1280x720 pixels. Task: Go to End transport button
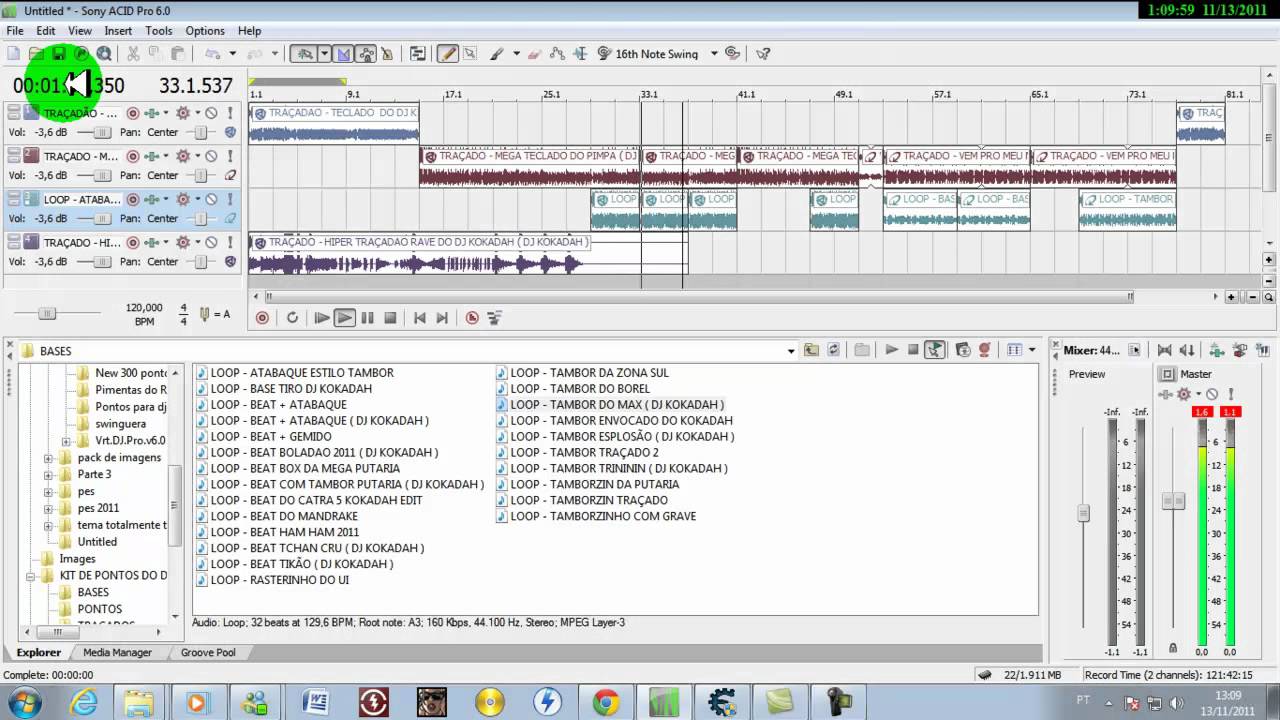point(442,318)
